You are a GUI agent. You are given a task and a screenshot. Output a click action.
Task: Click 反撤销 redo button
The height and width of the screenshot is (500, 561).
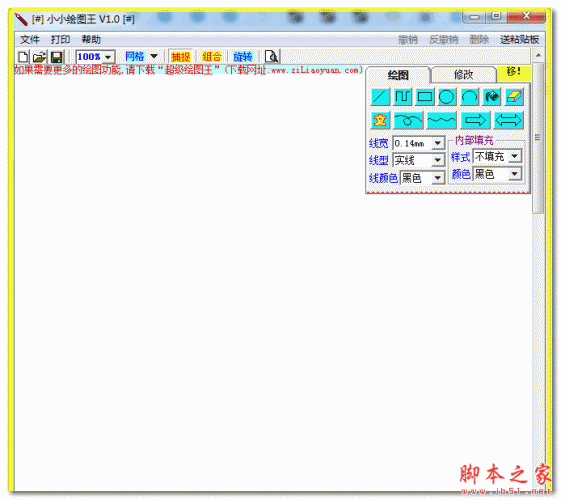[444, 40]
